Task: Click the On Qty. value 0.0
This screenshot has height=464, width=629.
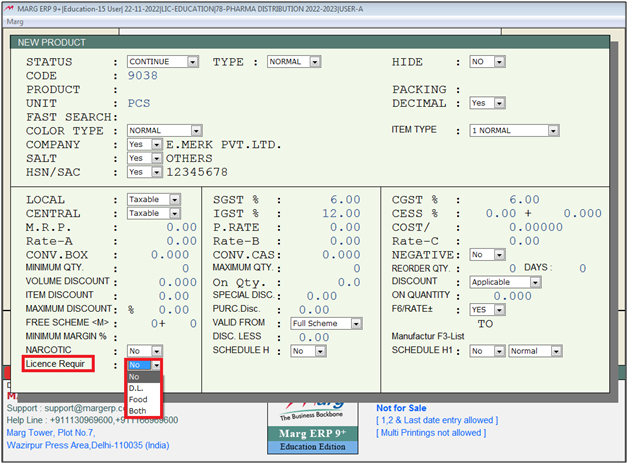Action: tap(349, 283)
